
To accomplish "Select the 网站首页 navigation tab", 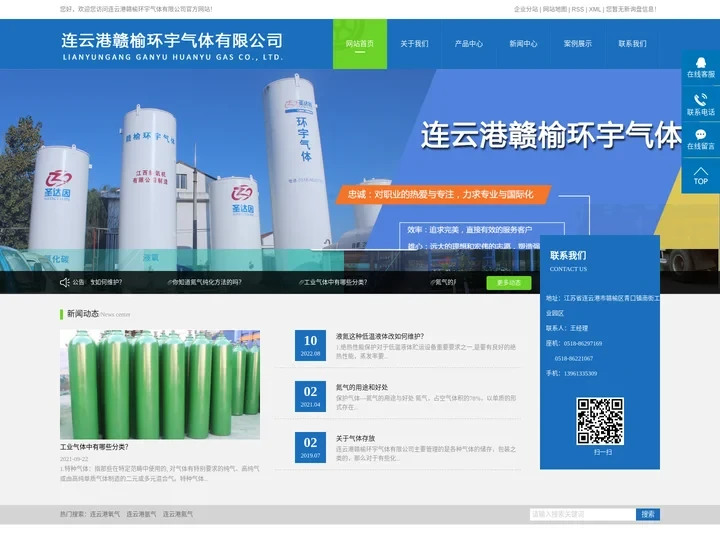I will pyautogui.click(x=360, y=44).
